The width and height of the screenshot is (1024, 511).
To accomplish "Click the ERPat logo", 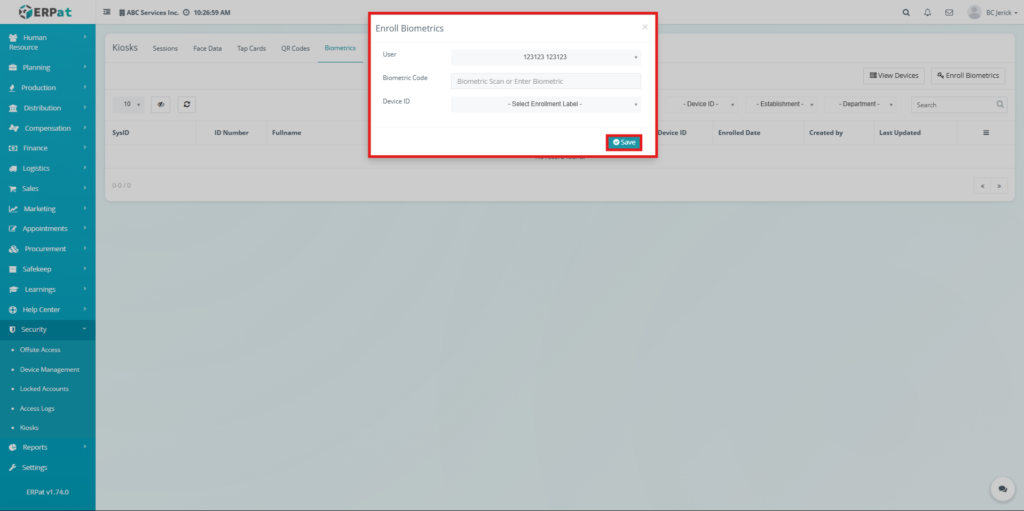I will click(47, 13).
